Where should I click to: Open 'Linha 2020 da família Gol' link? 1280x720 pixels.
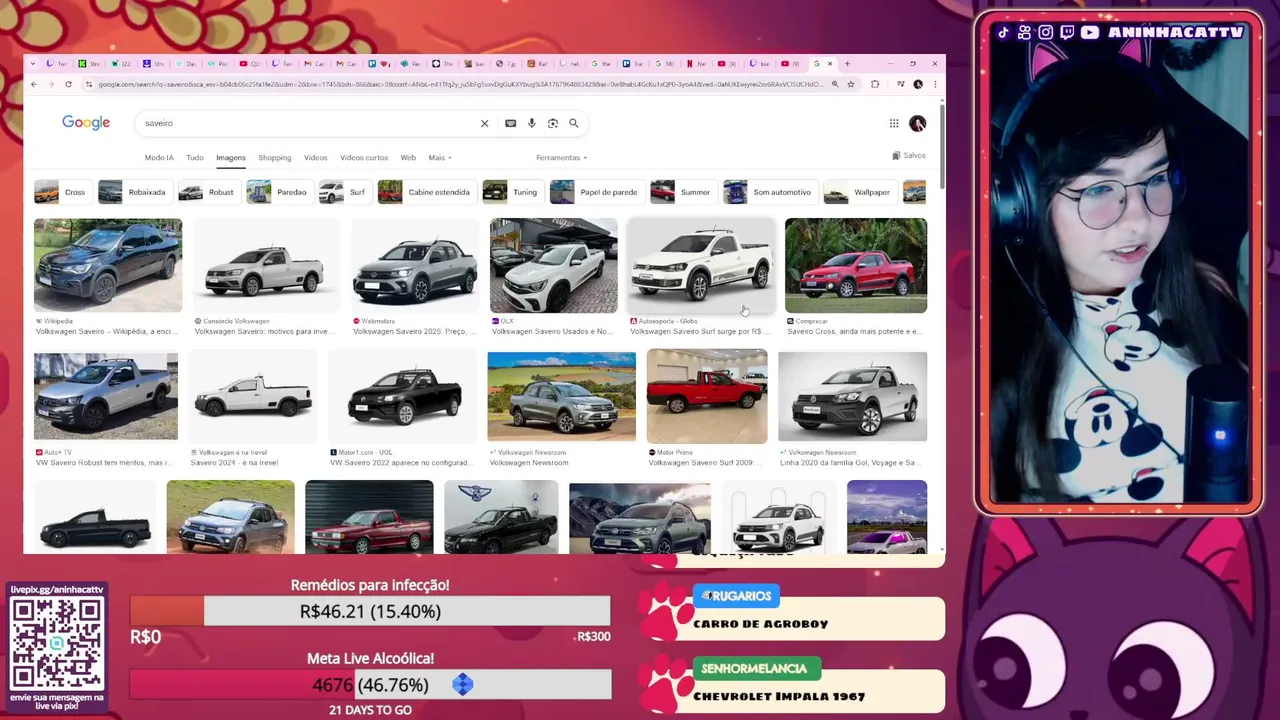[x=851, y=463]
